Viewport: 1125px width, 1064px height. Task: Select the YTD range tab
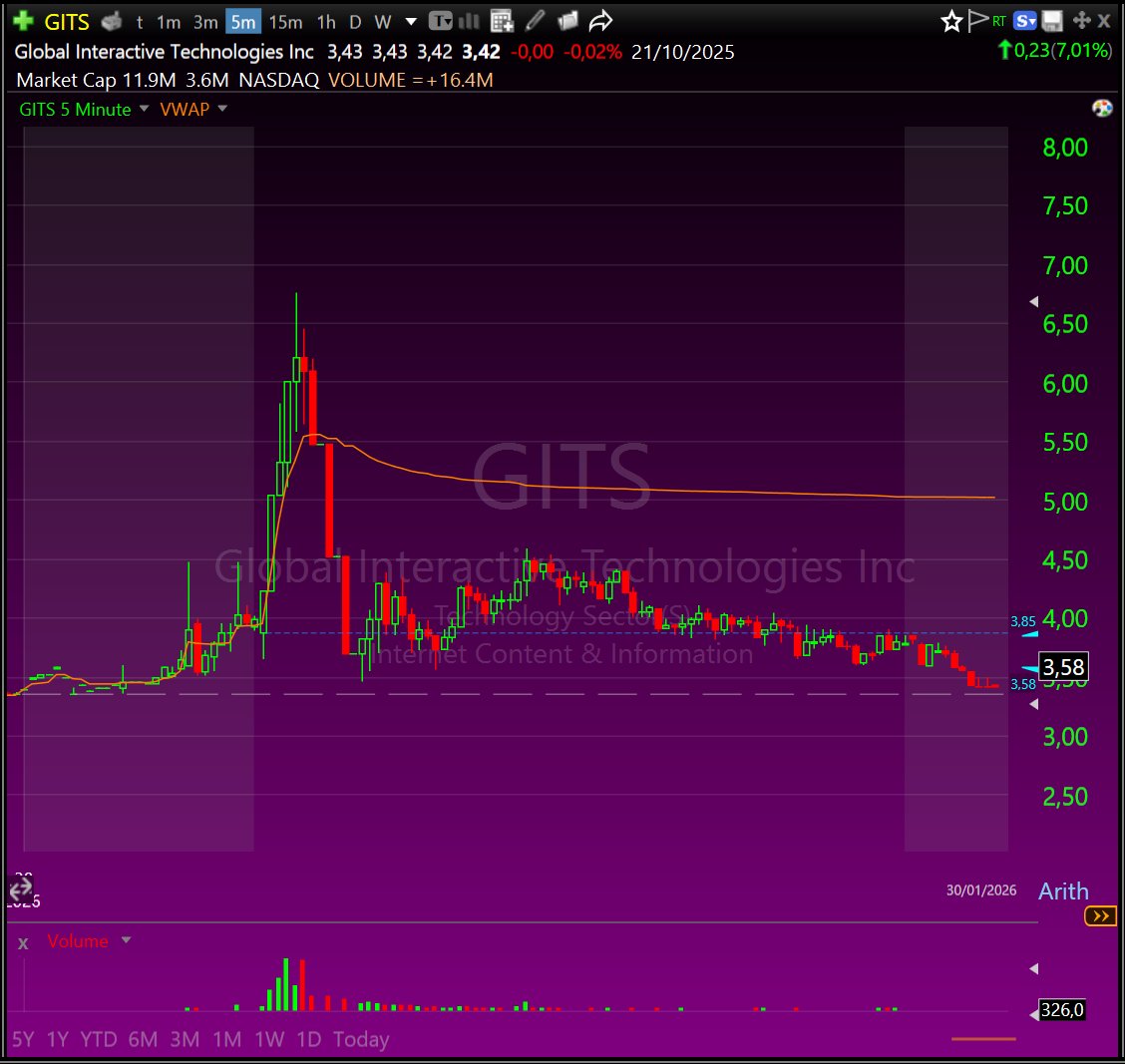pos(99,1039)
